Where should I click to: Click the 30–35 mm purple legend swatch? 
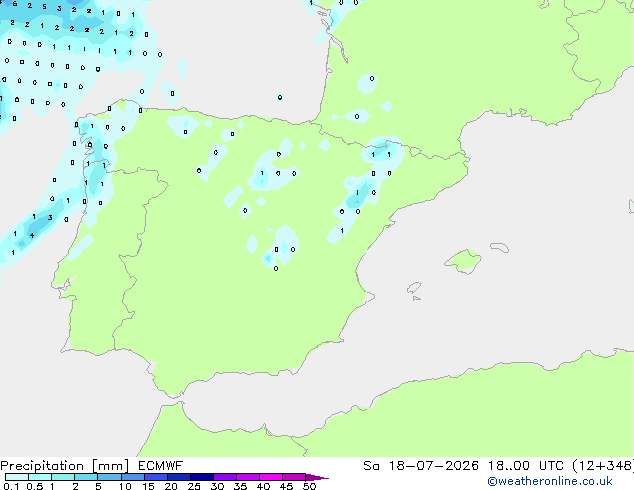(x=224, y=477)
